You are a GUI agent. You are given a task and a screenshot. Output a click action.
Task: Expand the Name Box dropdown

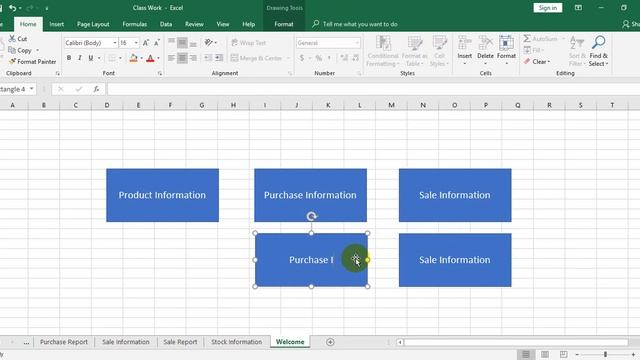(x=31, y=89)
